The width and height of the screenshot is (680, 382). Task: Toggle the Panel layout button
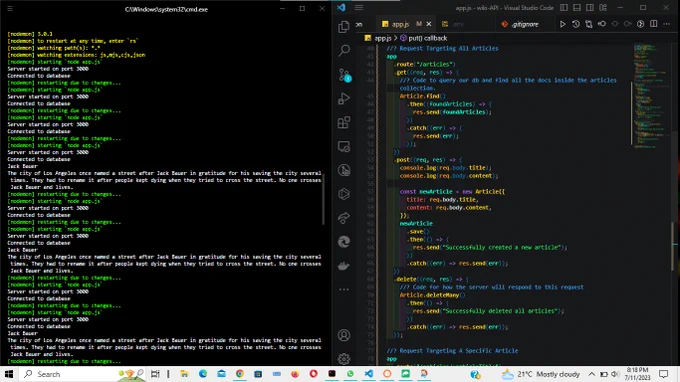[577, 8]
